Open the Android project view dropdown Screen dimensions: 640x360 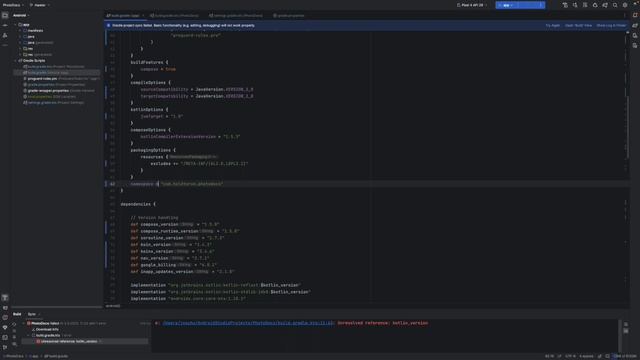21,16
